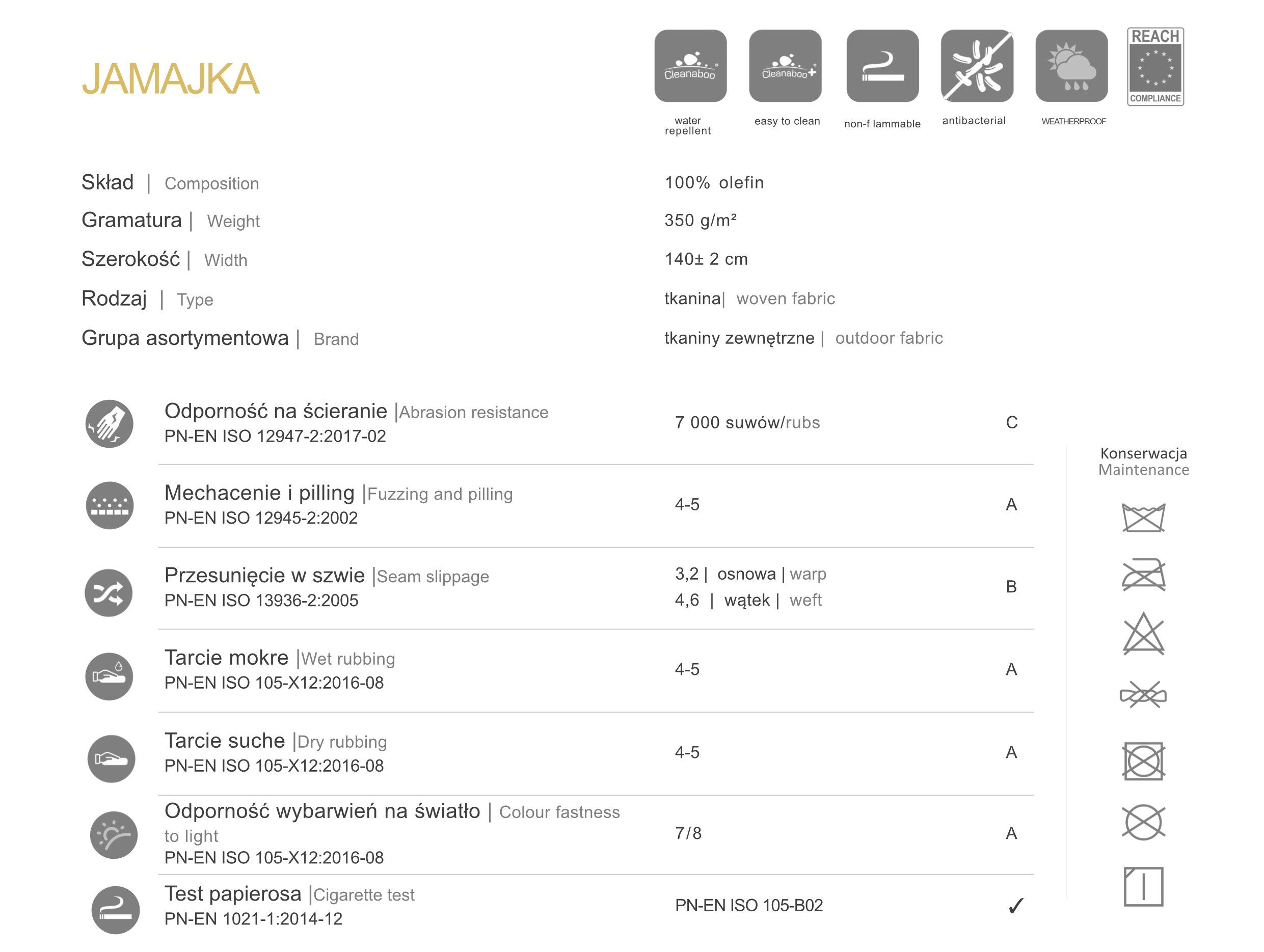Click the dry rubbing icon
The width and height of the screenshot is (1264, 952).
tap(111, 758)
